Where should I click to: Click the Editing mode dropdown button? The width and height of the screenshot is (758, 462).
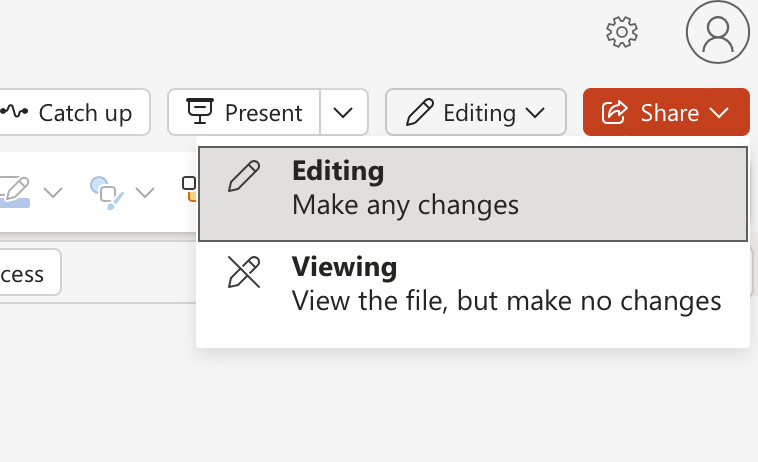coord(476,112)
